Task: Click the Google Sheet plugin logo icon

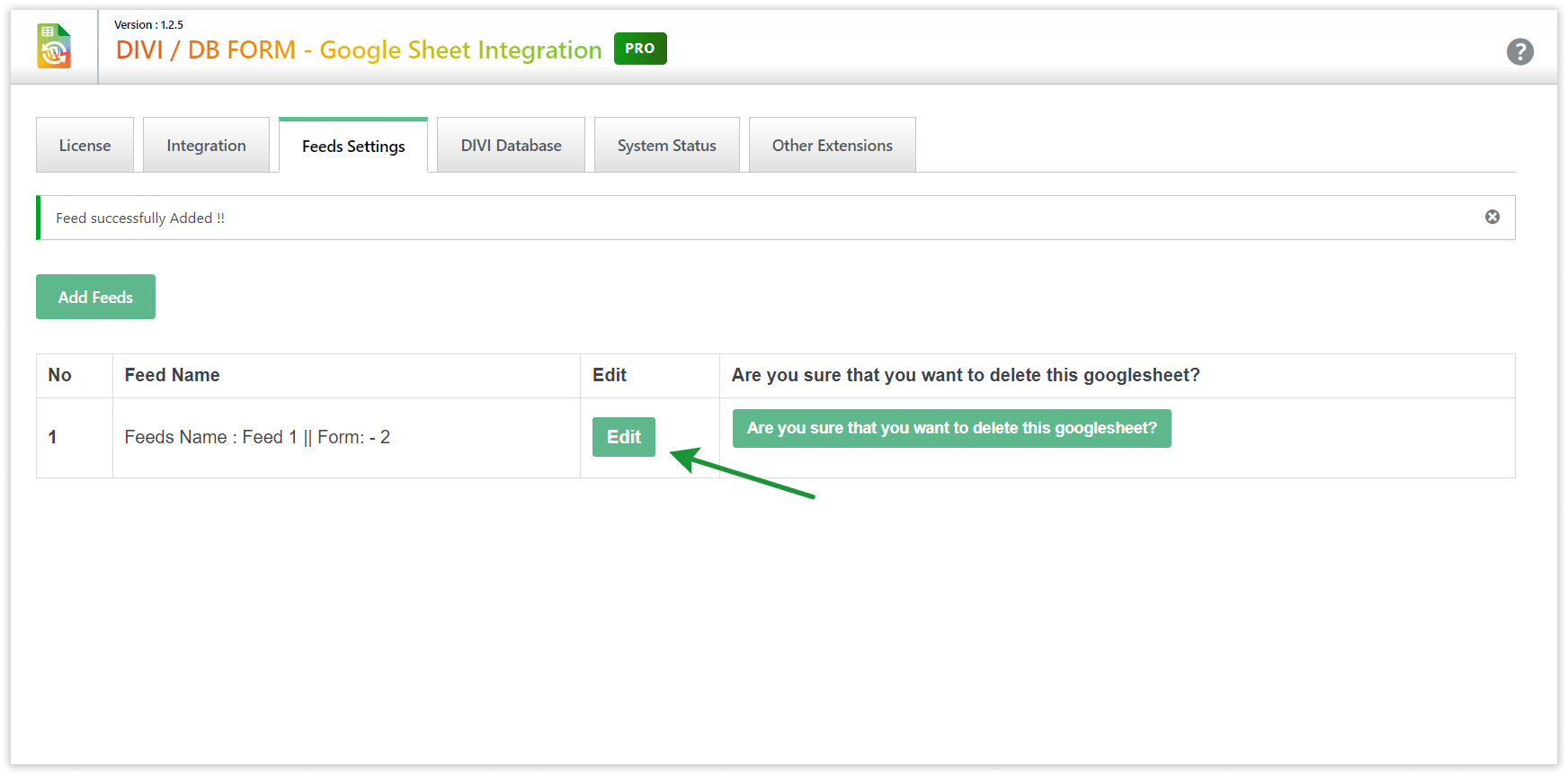Action: point(54,47)
